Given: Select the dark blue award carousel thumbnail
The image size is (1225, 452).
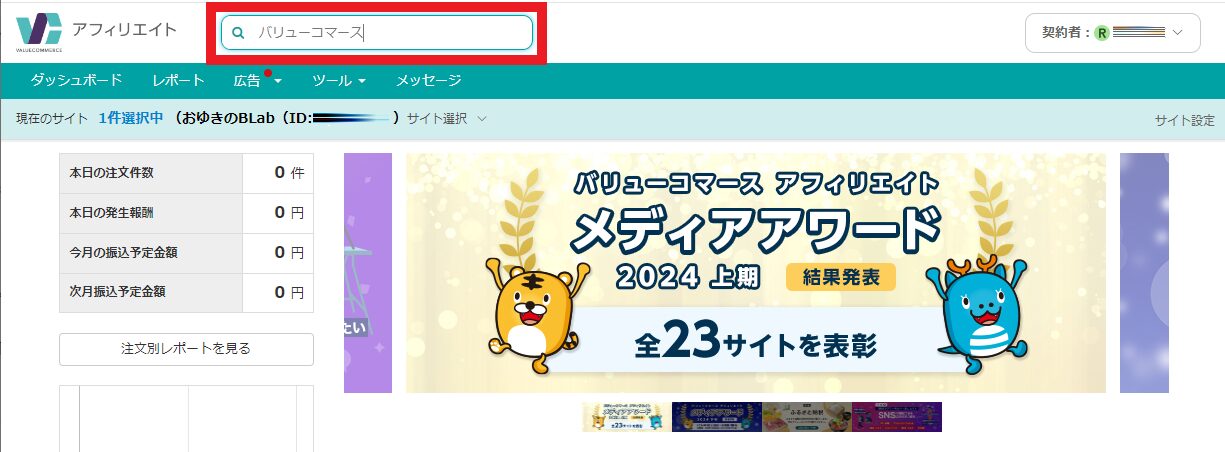Looking at the screenshot, I should pyautogui.click(x=717, y=417).
